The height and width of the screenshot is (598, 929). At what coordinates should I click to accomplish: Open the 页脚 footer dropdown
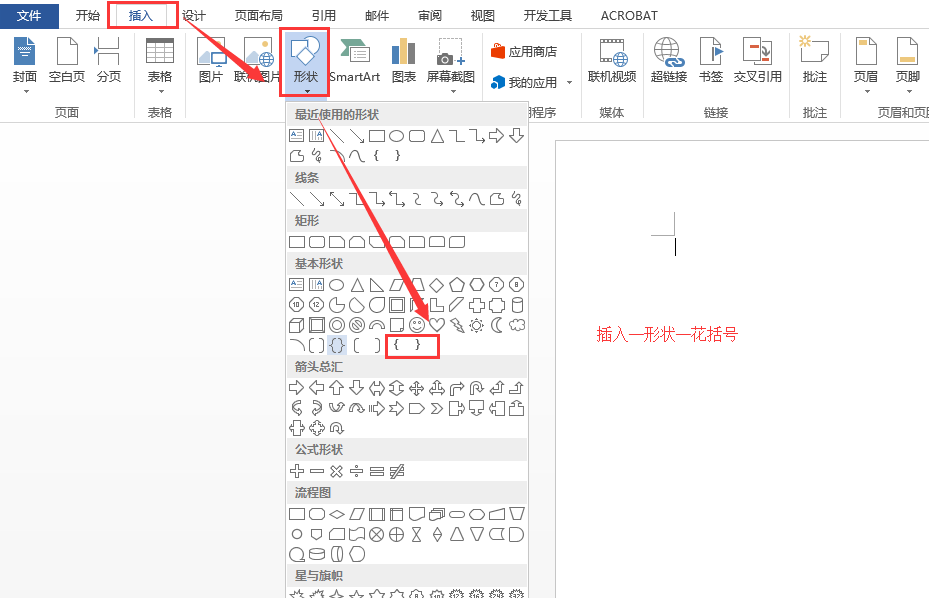[908, 64]
